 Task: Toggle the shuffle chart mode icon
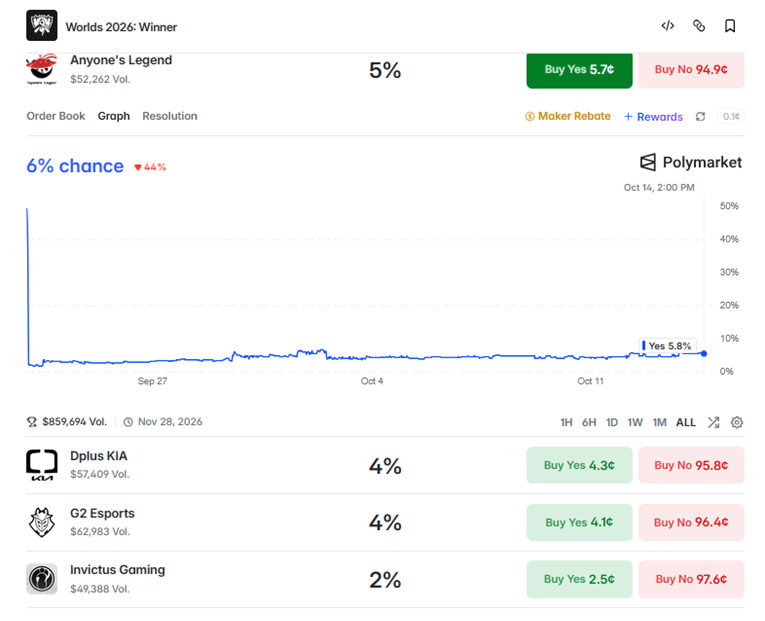(x=713, y=422)
